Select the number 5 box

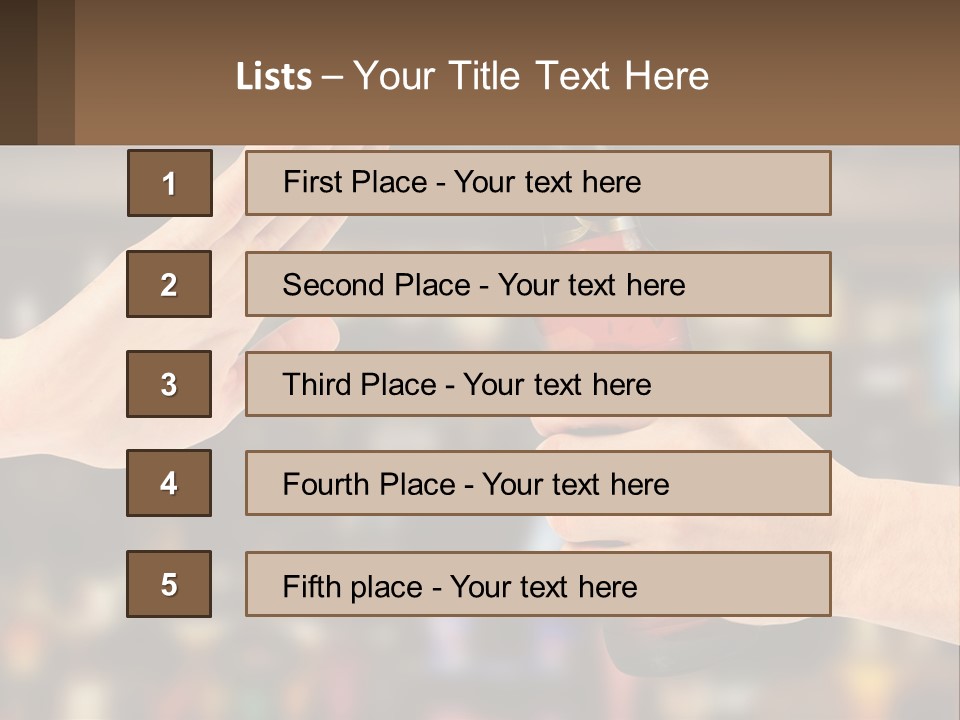pyautogui.click(x=169, y=584)
